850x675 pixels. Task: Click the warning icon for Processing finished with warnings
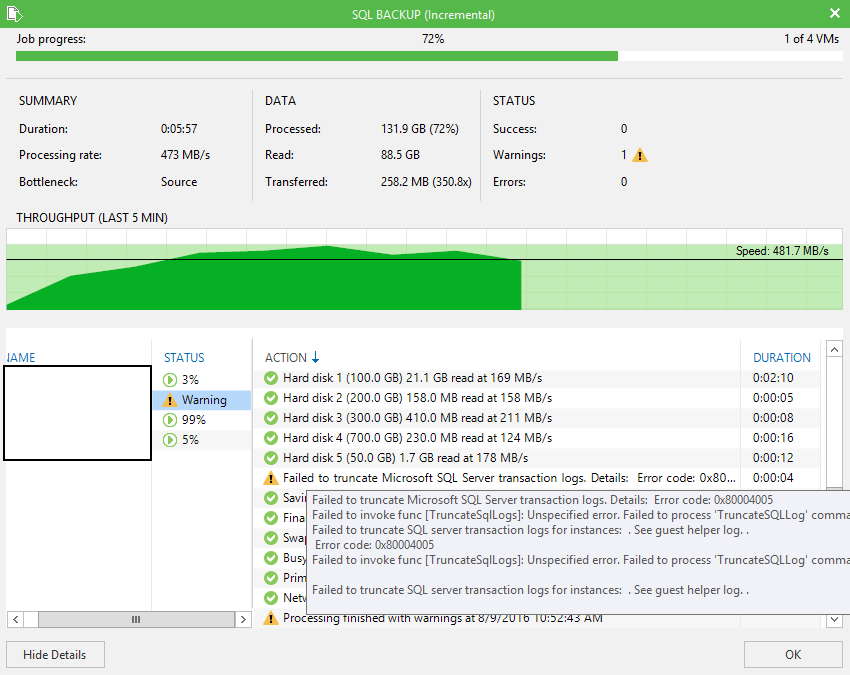click(271, 618)
